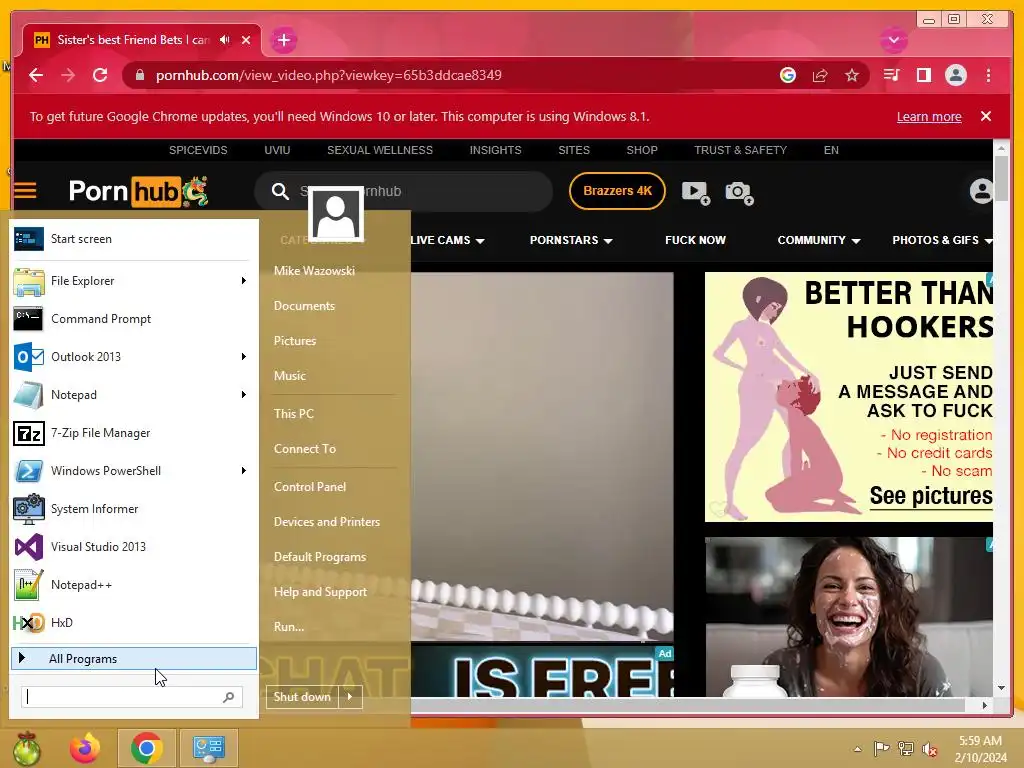Viewport: 1024px width, 768px height.
Task: Bookmark this page with the star icon
Action: click(852, 75)
